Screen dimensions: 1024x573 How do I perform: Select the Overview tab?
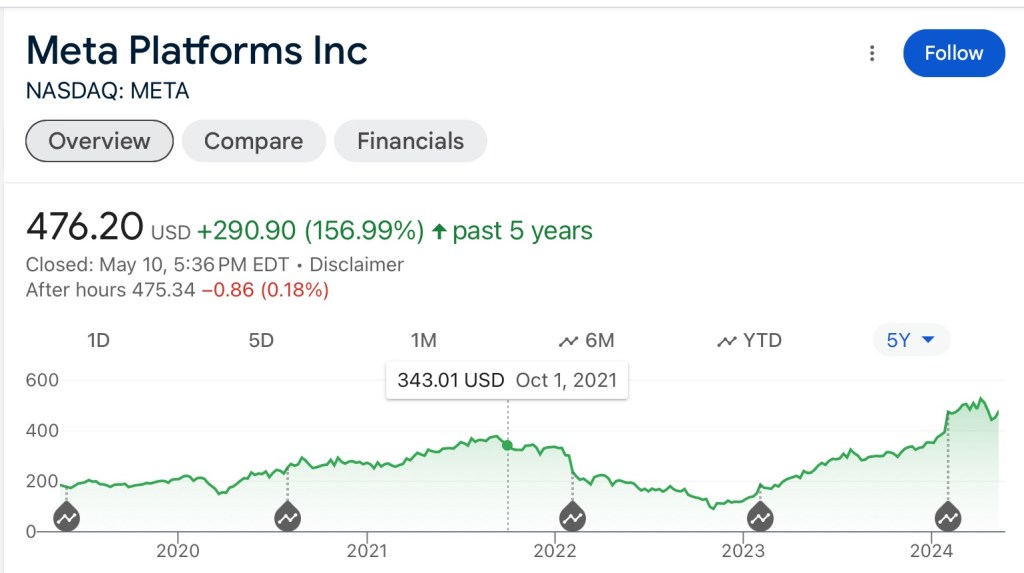(99, 141)
